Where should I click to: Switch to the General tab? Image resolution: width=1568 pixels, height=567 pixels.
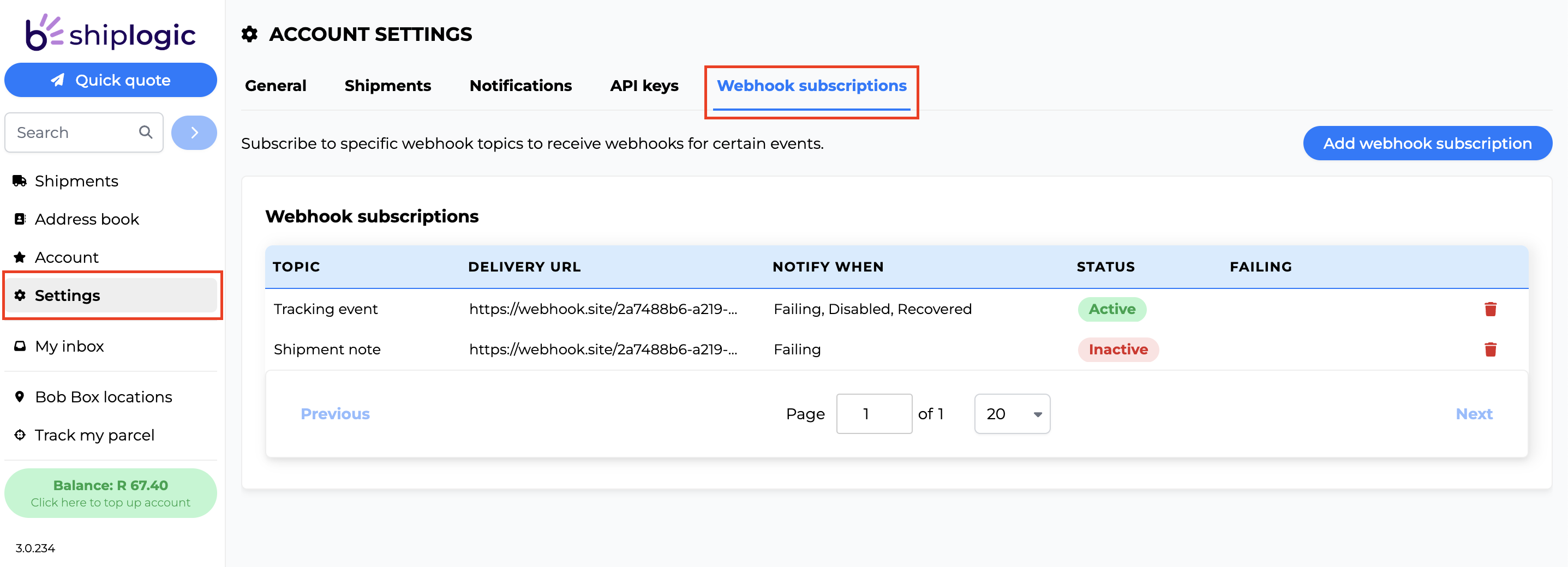click(x=275, y=86)
